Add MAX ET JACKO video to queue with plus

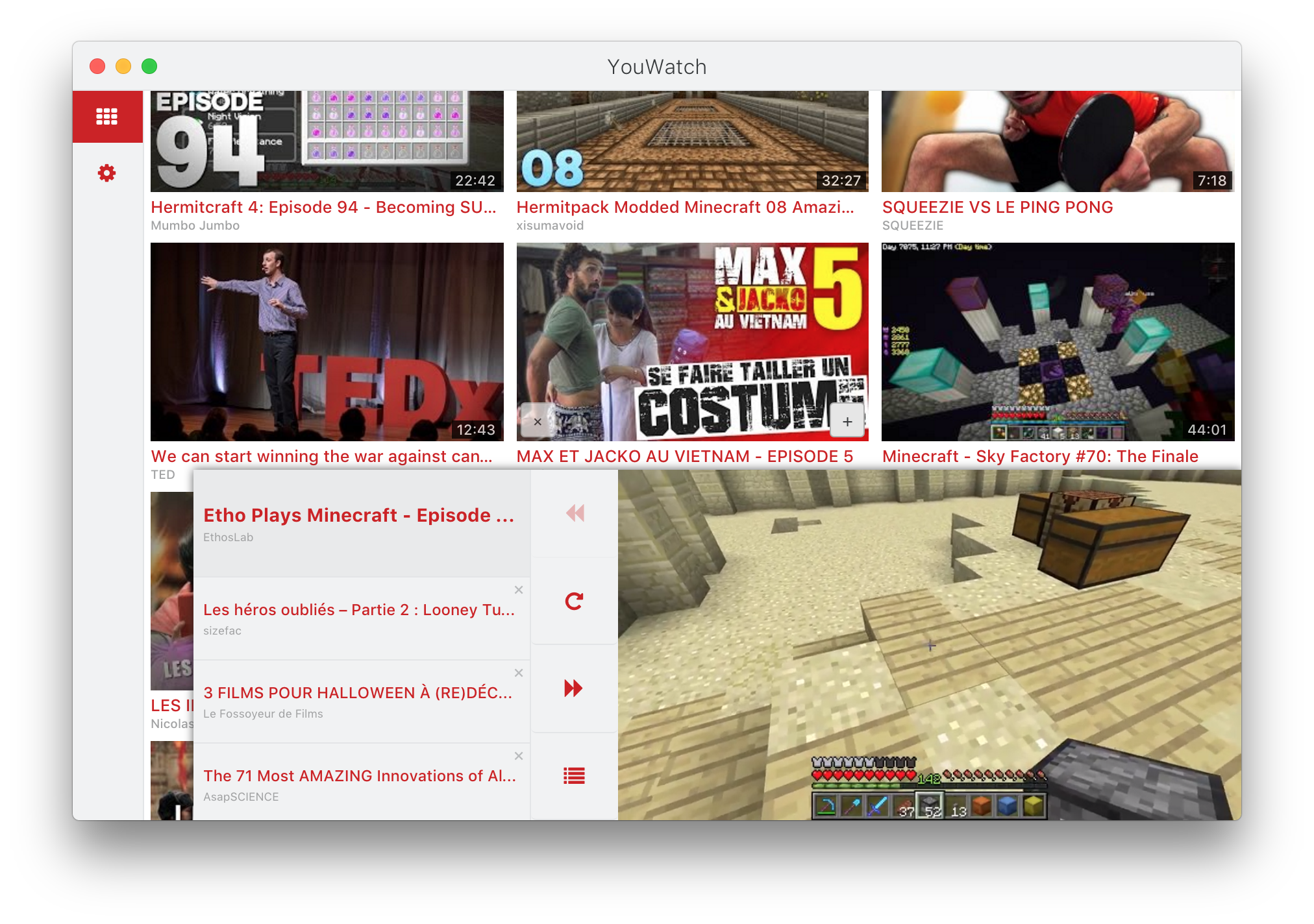click(847, 422)
